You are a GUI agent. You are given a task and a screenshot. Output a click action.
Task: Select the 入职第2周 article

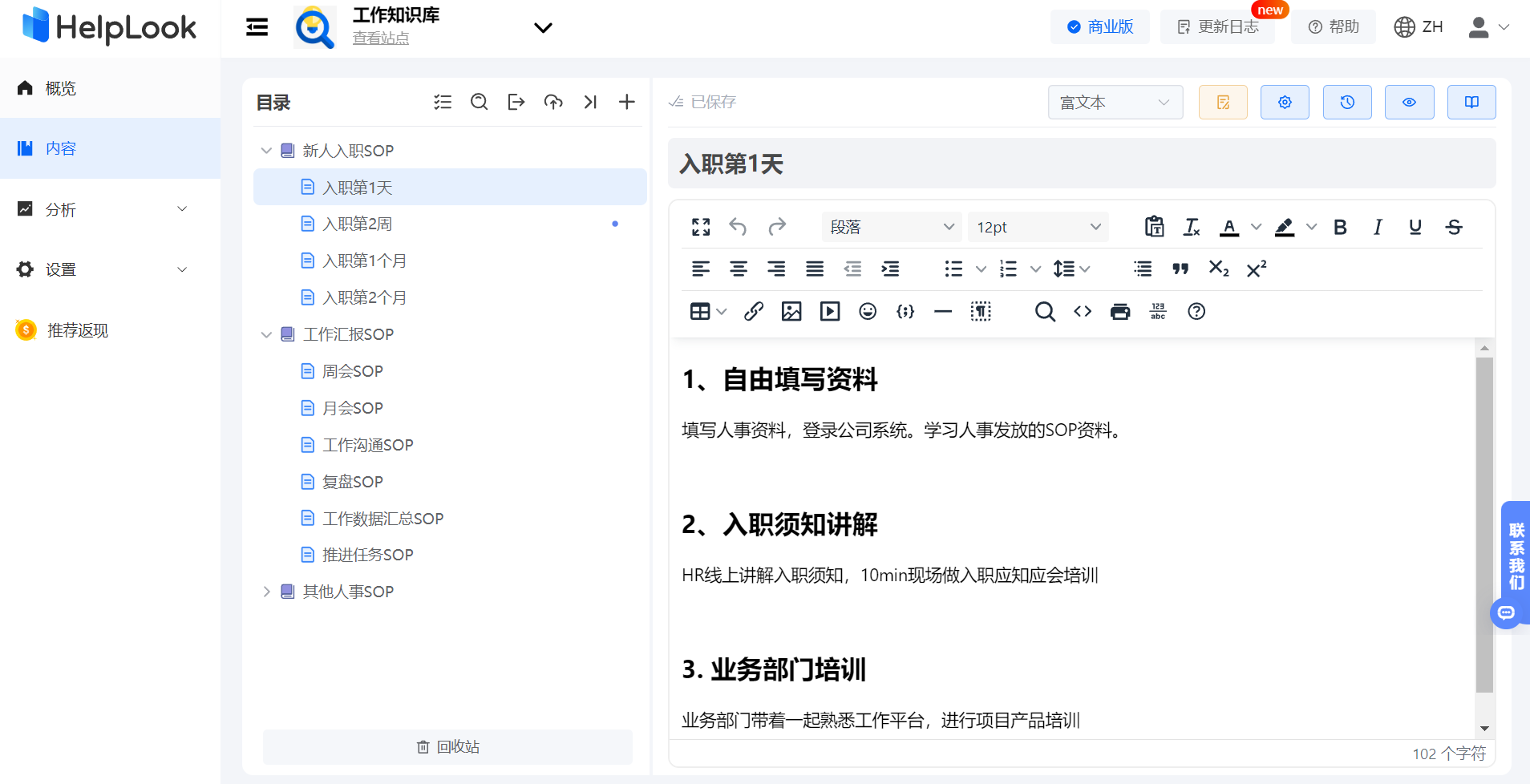pos(358,223)
